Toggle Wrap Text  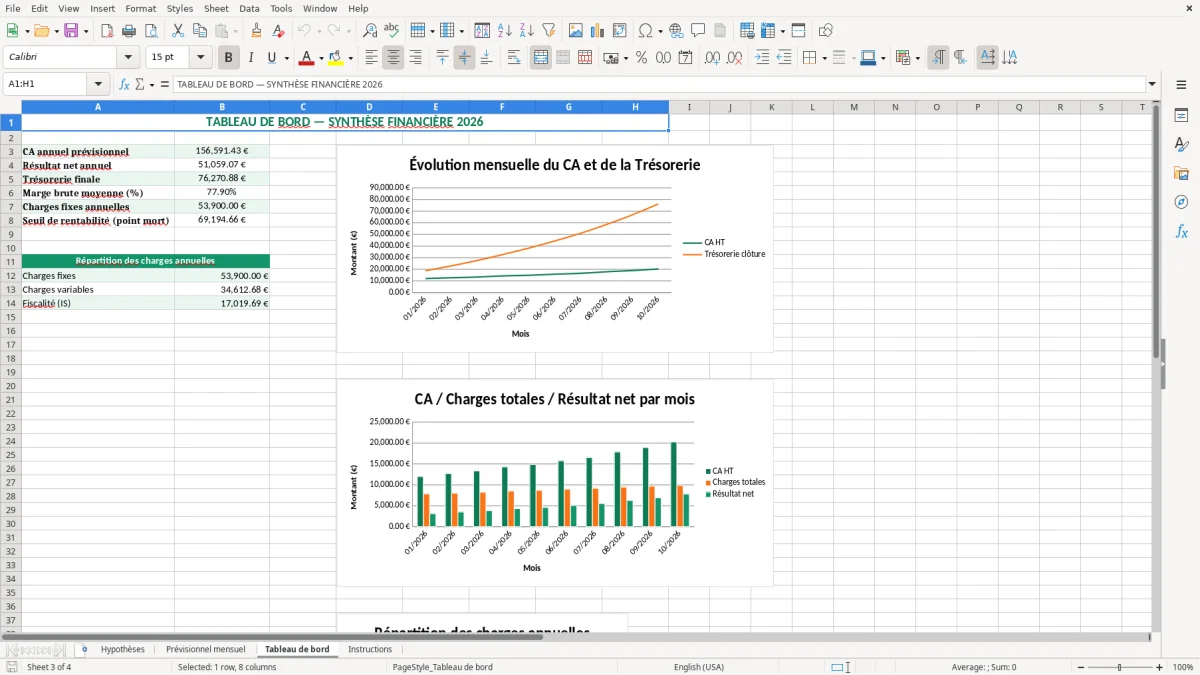[513, 58]
